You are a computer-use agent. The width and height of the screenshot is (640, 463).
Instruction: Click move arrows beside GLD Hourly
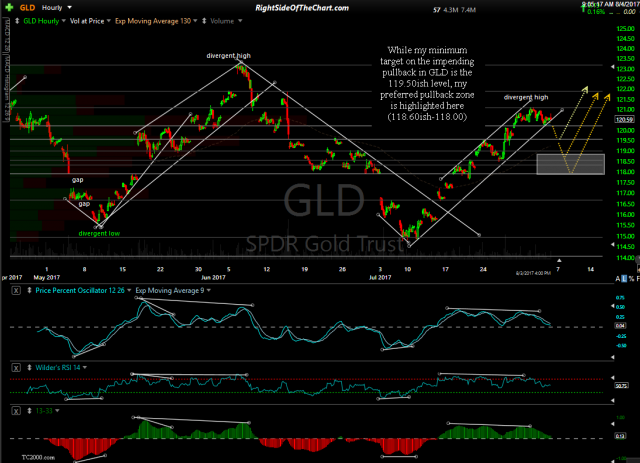[x=17, y=21]
